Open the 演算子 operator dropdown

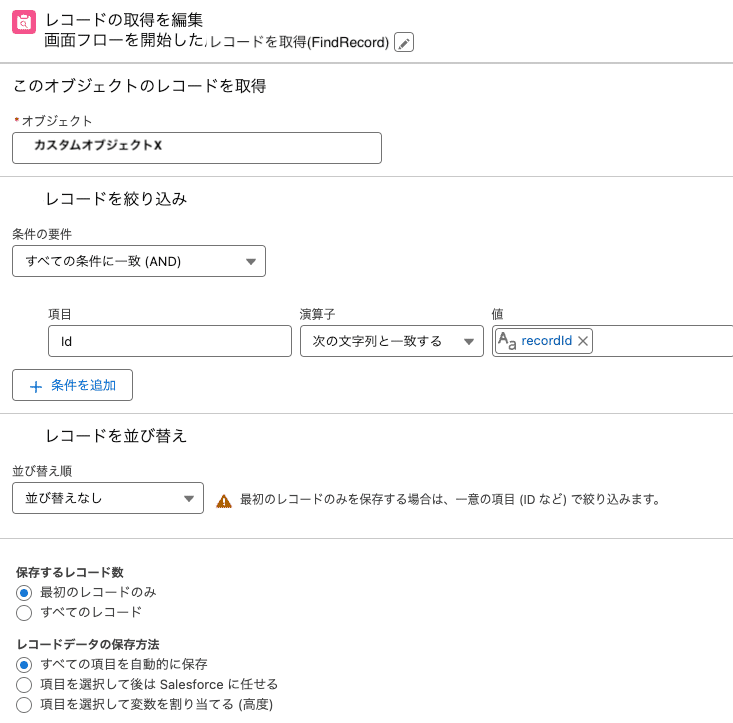(x=392, y=341)
